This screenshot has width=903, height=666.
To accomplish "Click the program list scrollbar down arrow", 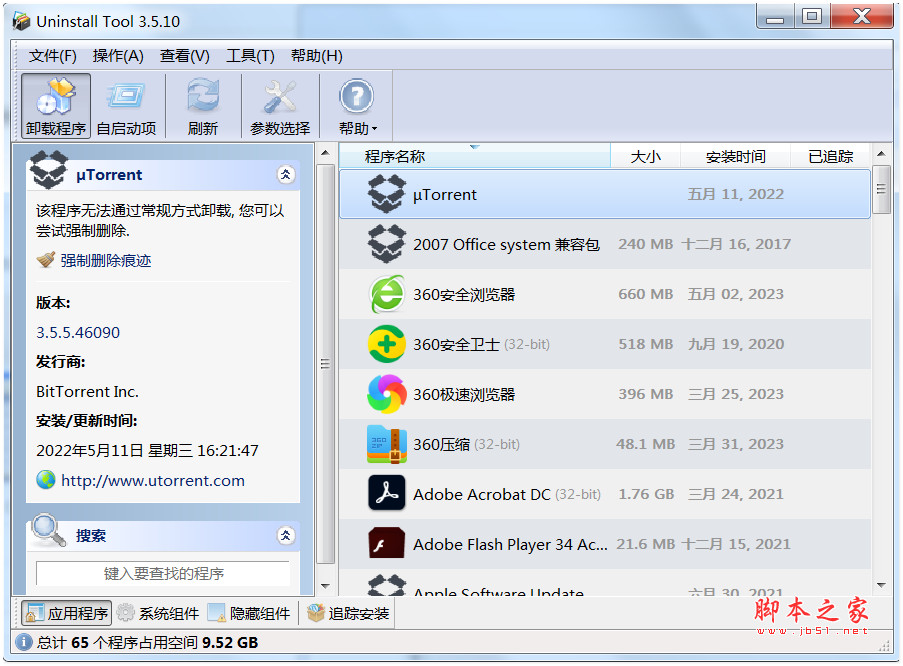I will pyautogui.click(x=881, y=585).
